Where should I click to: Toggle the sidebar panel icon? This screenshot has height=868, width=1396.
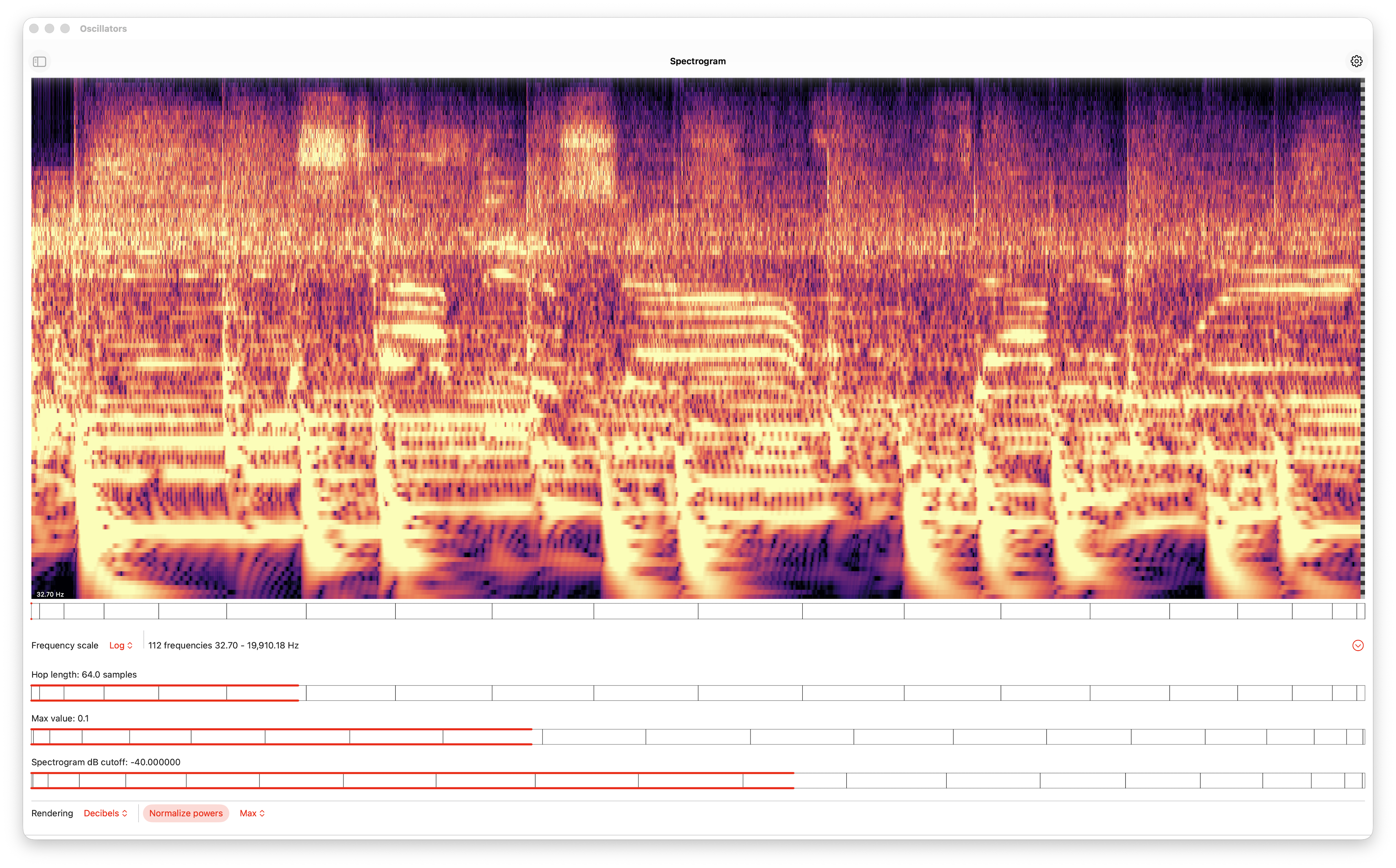40,61
